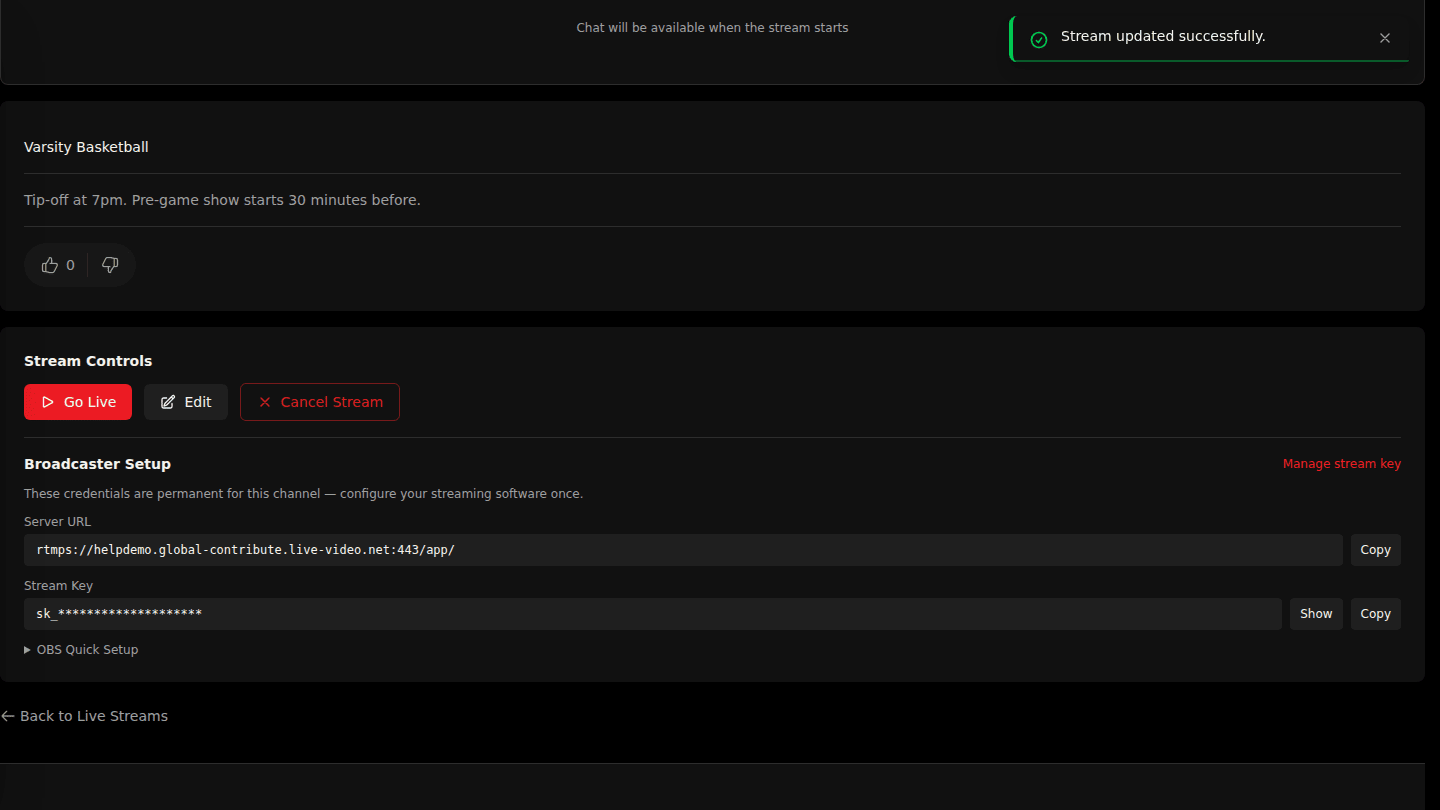Click the 'Stream updated successfully.' toast text
This screenshot has width=1440, height=810.
click(1163, 36)
